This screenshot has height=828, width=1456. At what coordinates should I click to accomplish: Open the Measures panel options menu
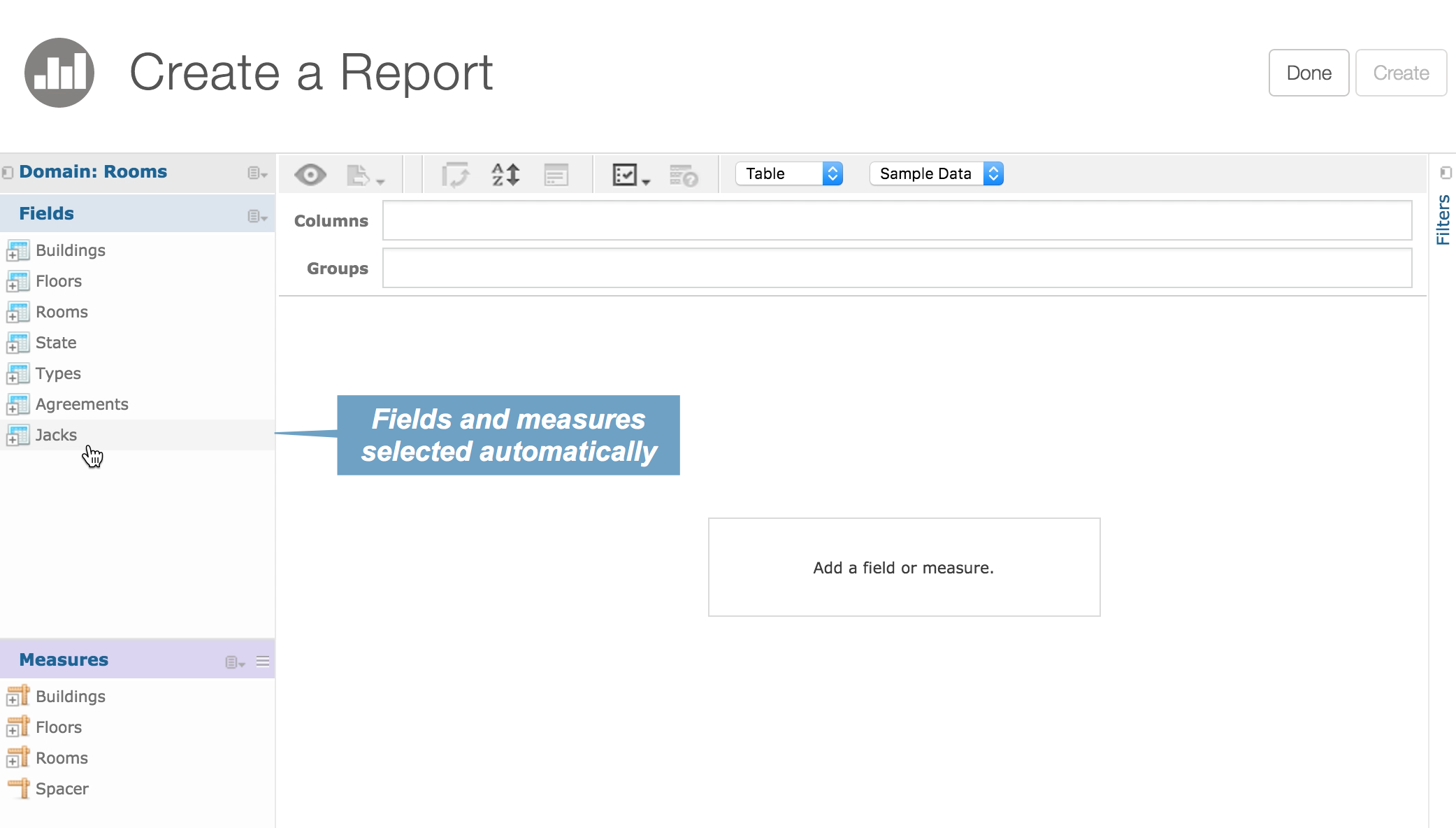point(234,662)
